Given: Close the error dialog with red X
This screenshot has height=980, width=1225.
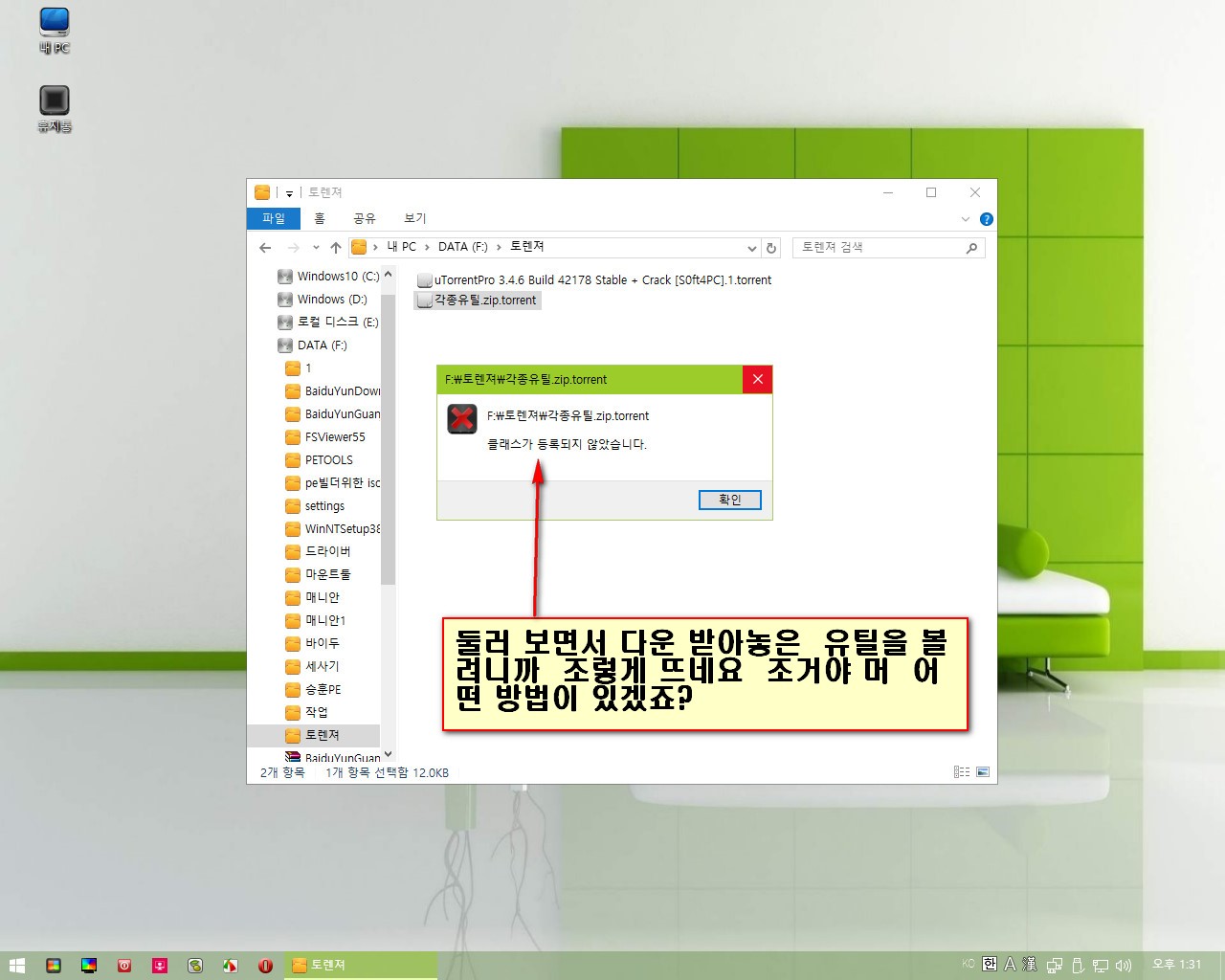Looking at the screenshot, I should [x=757, y=379].
